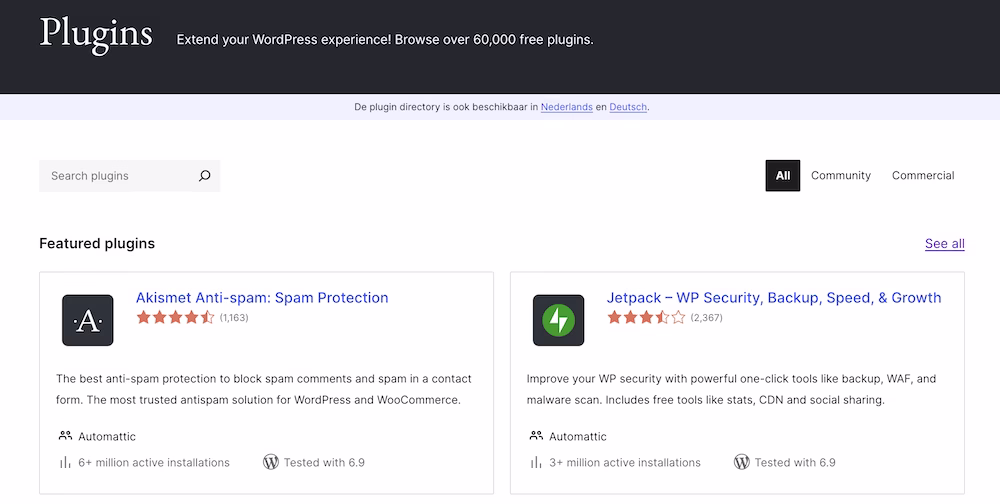This screenshot has height=504, width=1000.
Task: Click the search magnifier icon
Action: pyautogui.click(x=204, y=175)
